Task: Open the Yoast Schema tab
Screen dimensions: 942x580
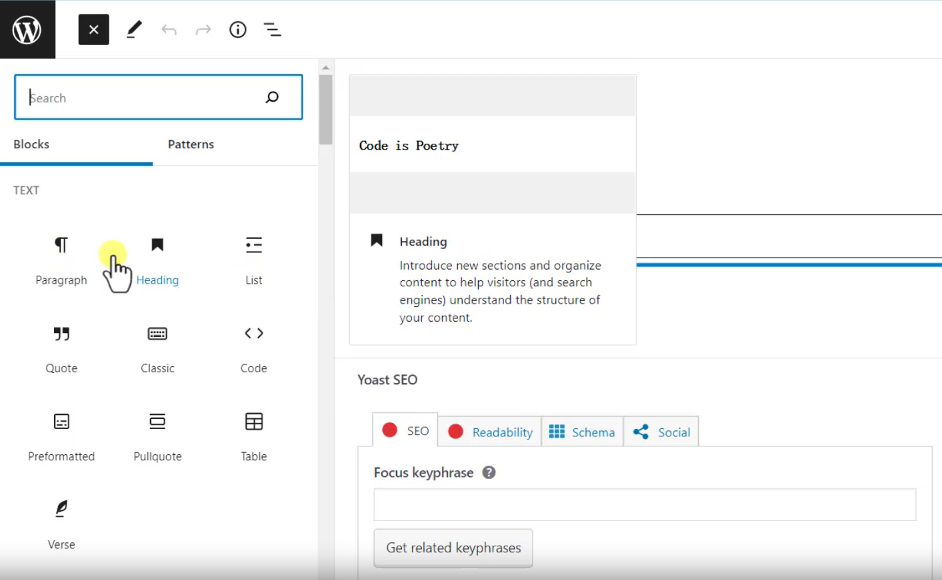Action: coord(582,432)
